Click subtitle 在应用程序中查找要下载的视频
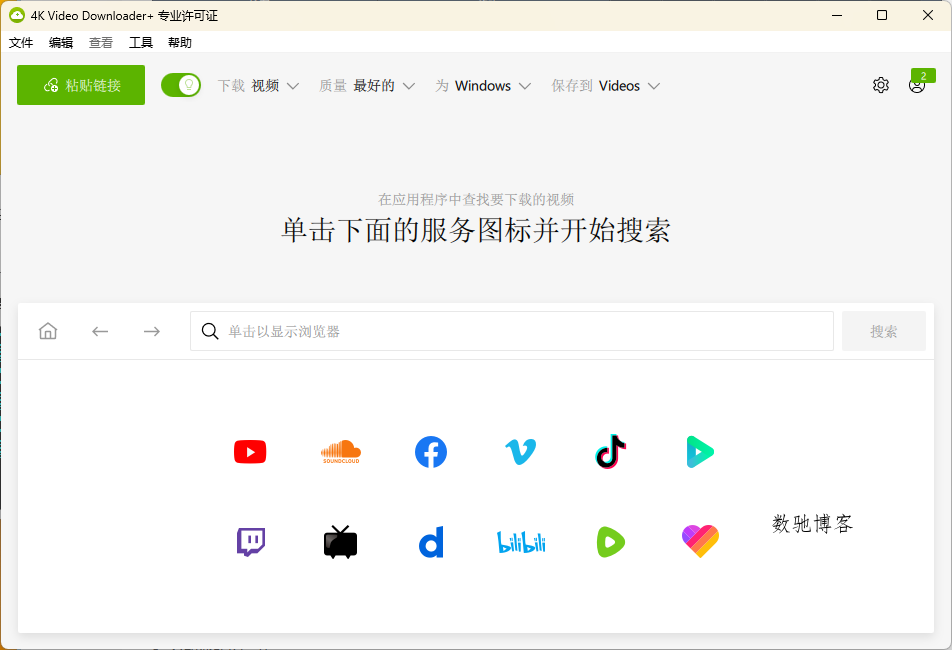This screenshot has height=650, width=952. [x=476, y=199]
